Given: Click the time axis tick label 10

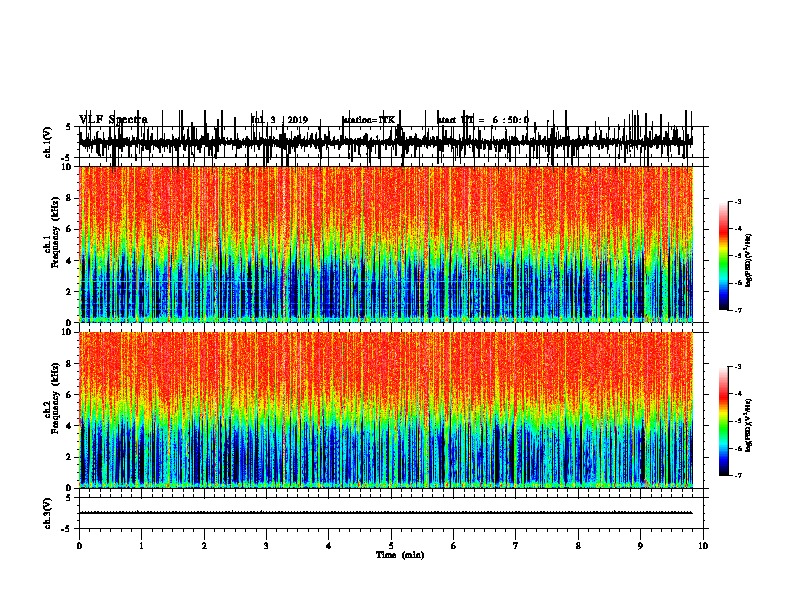Looking at the screenshot, I should [703, 546].
